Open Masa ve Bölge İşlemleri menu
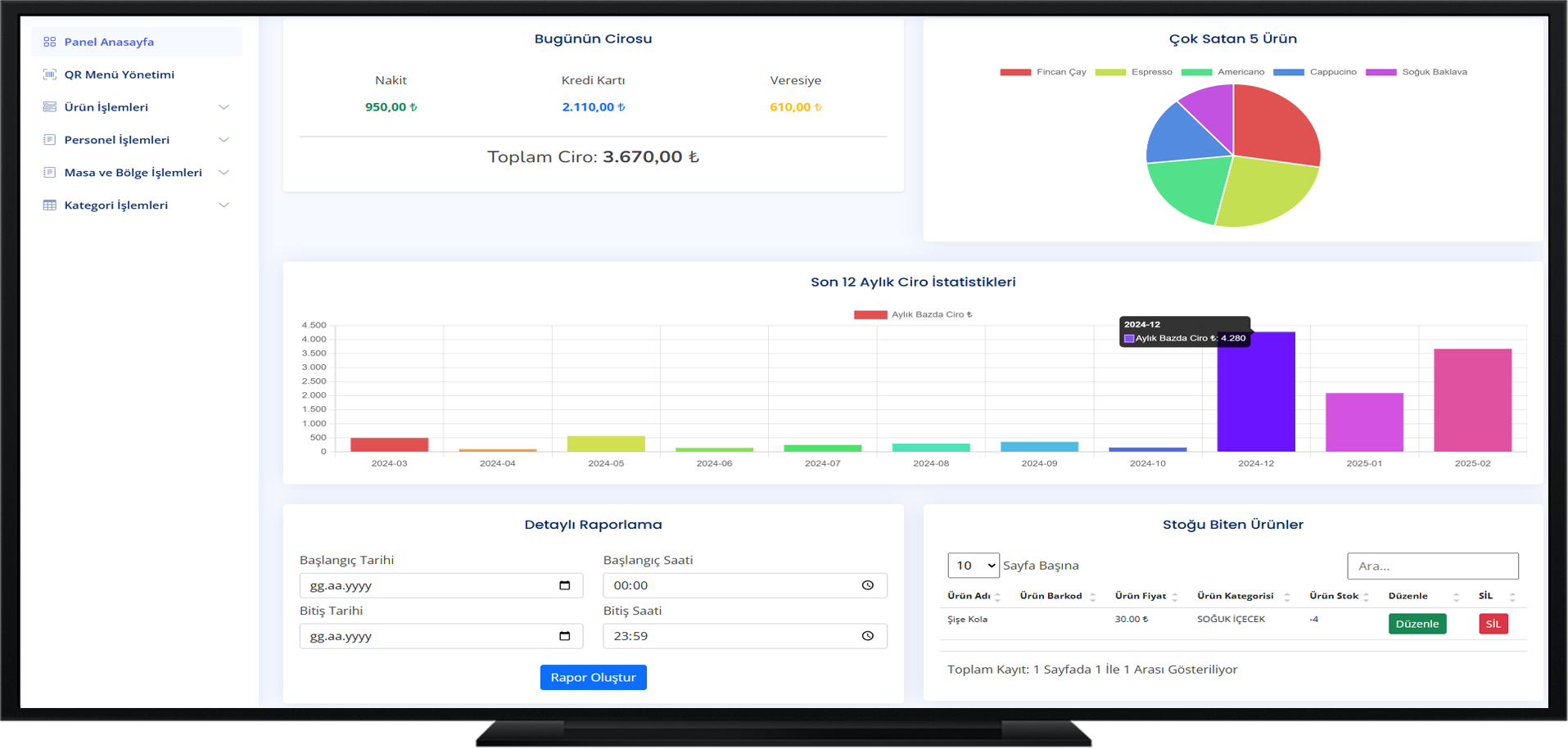The width and height of the screenshot is (1568, 749). [x=133, y=173]
